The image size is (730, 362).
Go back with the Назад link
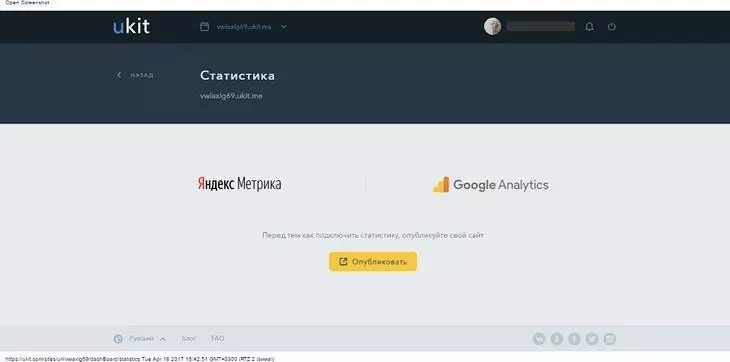click(x=142, y=75)
